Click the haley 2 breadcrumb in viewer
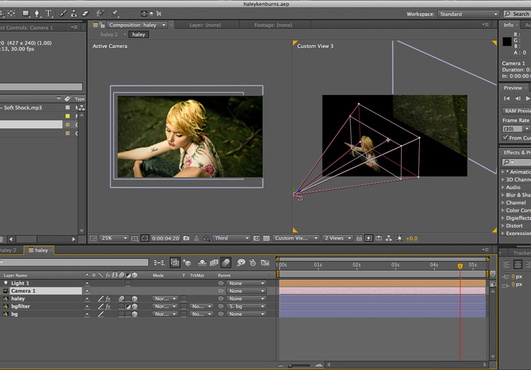The width and height of the screenshot is (531, 370). click(x=109, y=35)
